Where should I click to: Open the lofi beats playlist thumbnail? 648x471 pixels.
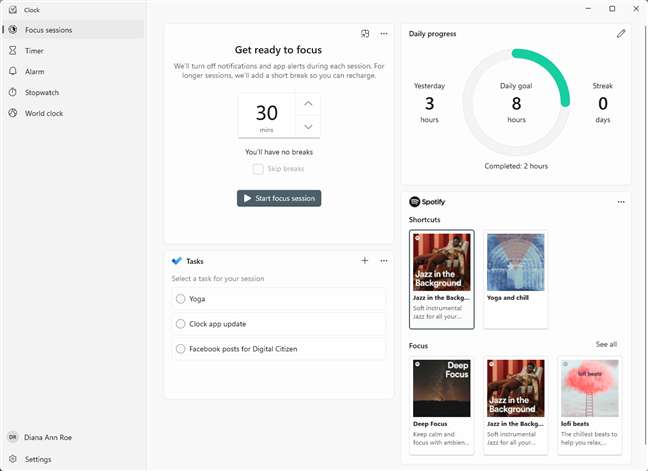point(590,388)
